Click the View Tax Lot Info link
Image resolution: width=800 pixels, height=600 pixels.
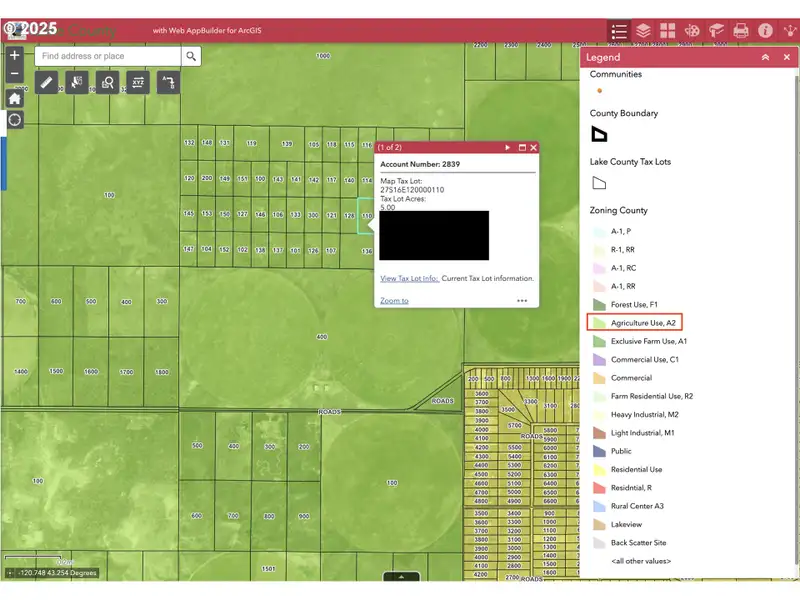pos(409,278)
